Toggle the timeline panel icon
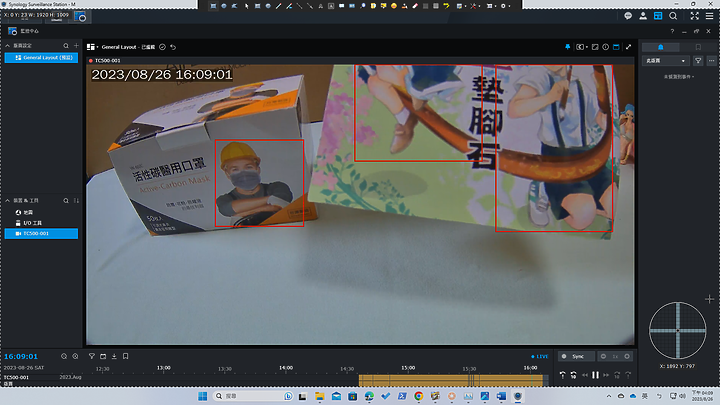Viewport: 720px width, 405px height. coord(616,47)
